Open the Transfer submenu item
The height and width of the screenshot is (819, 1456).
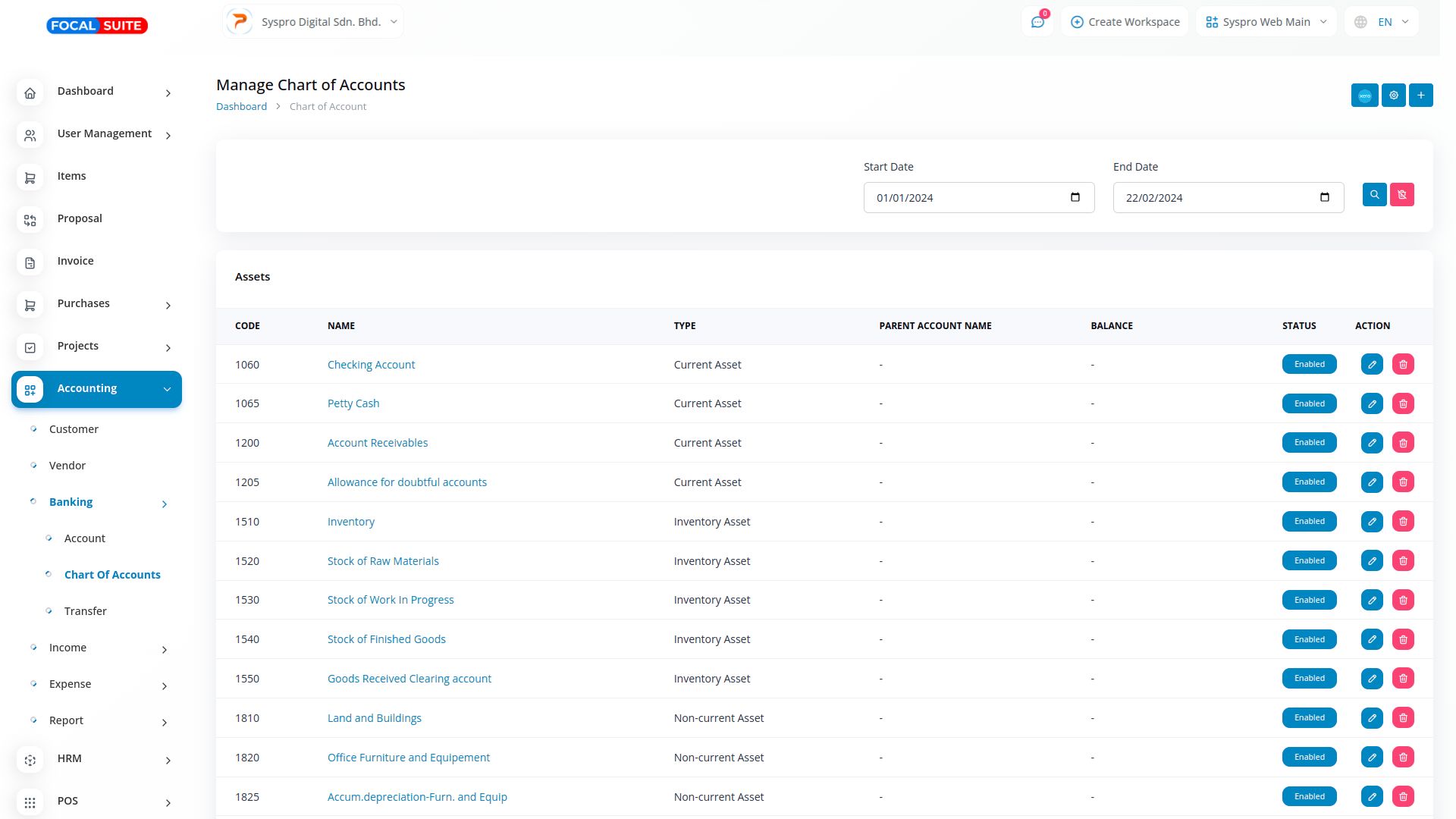[85, 611]
